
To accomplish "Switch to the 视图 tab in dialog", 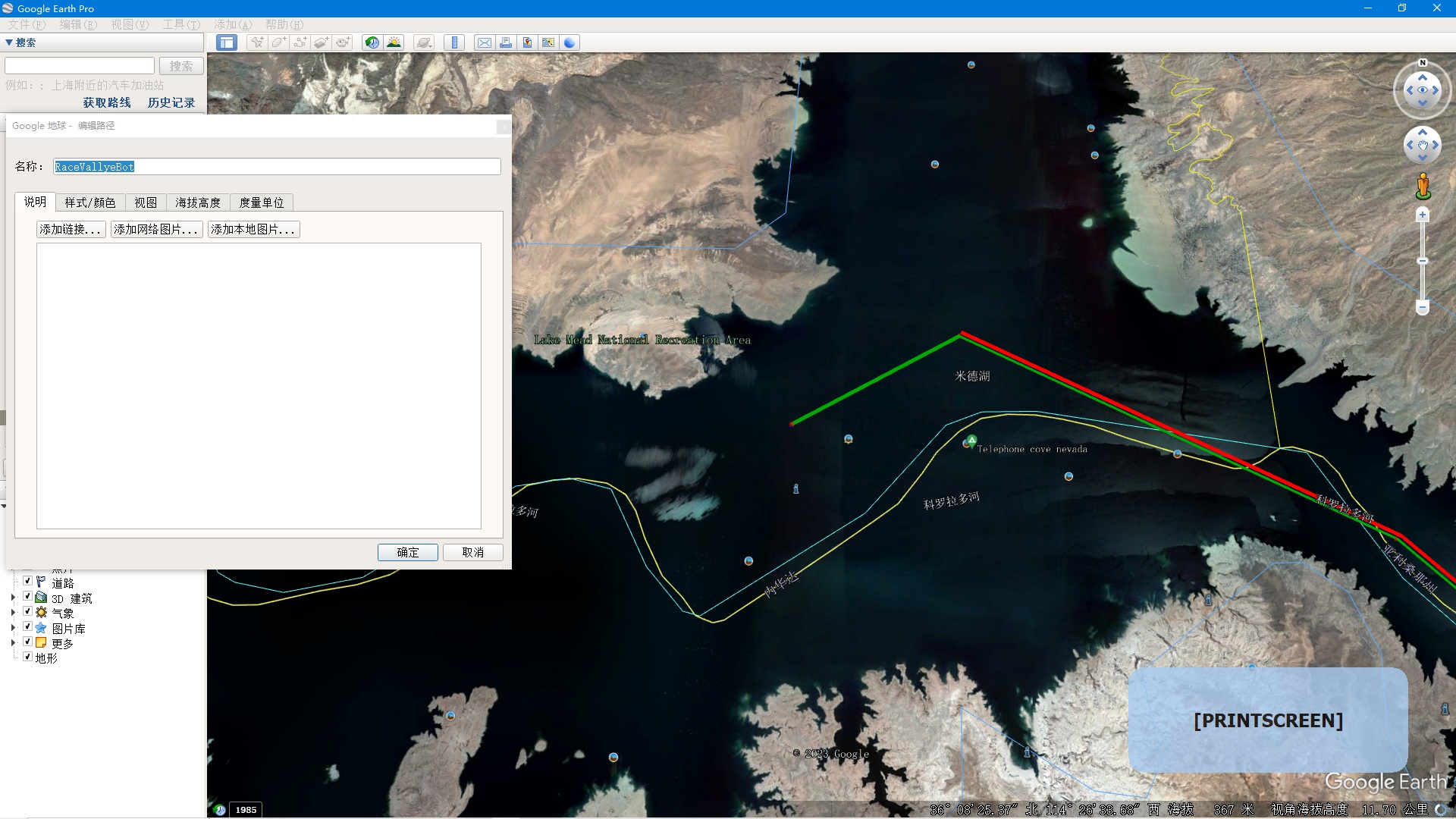I will [146, 202].
